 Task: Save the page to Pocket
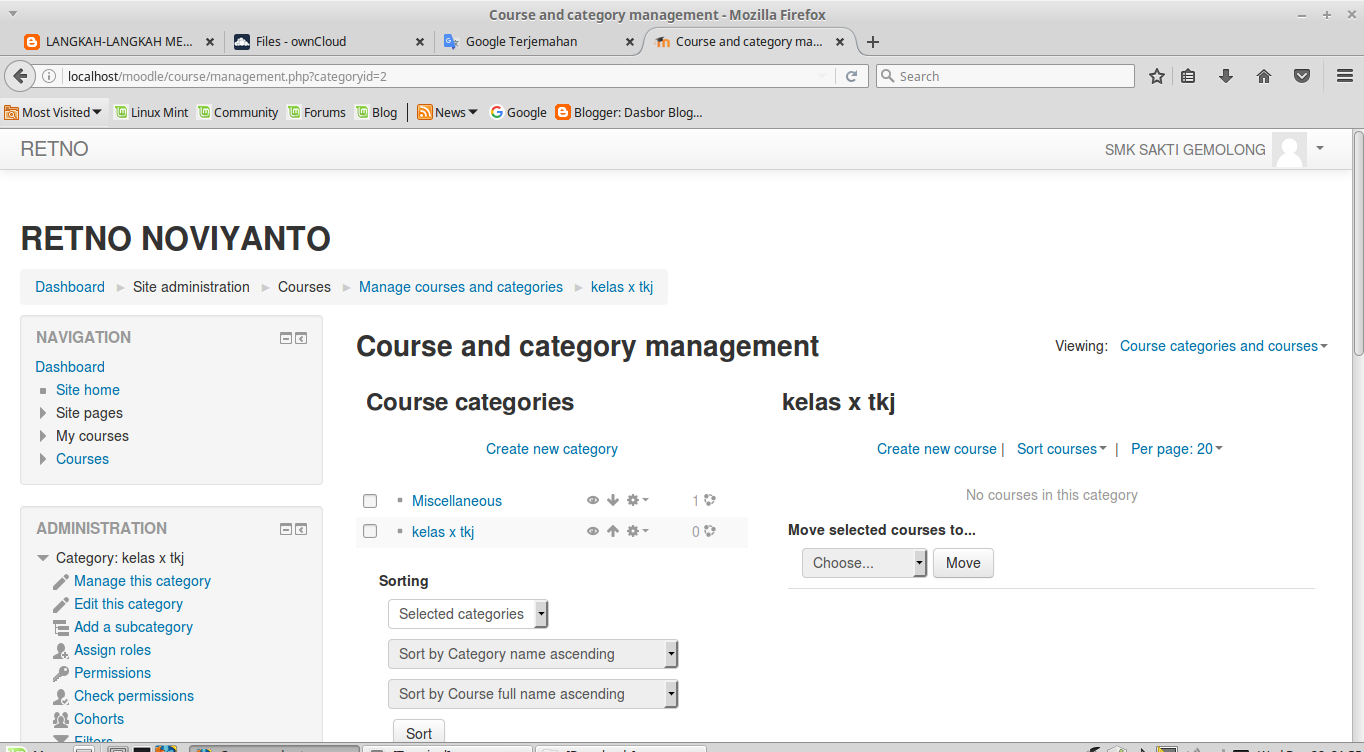[x=1302, y=76]
